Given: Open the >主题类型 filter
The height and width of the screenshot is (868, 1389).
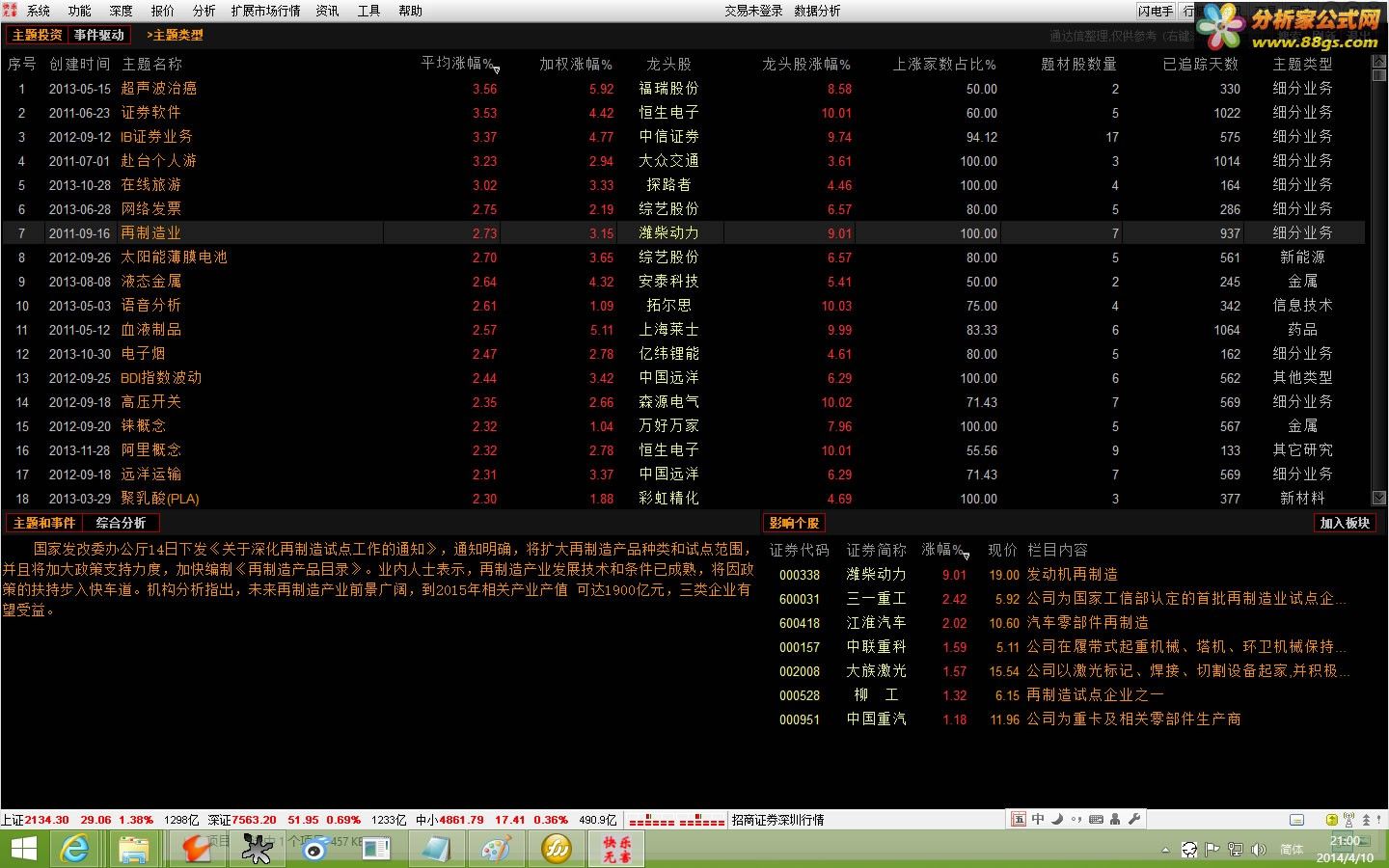Looking at the screenshot, I should tap(175, 35).
